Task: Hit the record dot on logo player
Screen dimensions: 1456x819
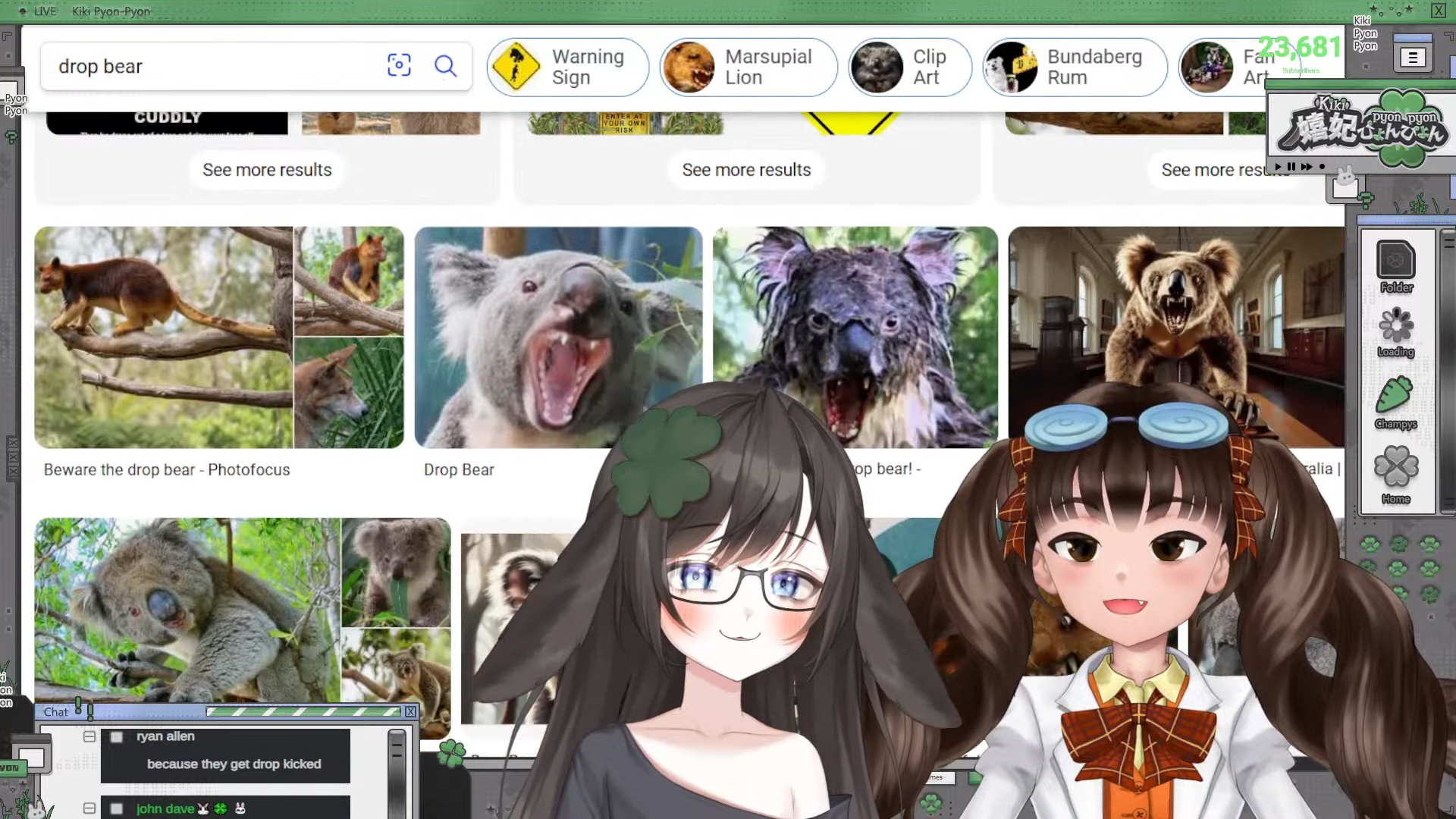Action: pos(1322,166)
